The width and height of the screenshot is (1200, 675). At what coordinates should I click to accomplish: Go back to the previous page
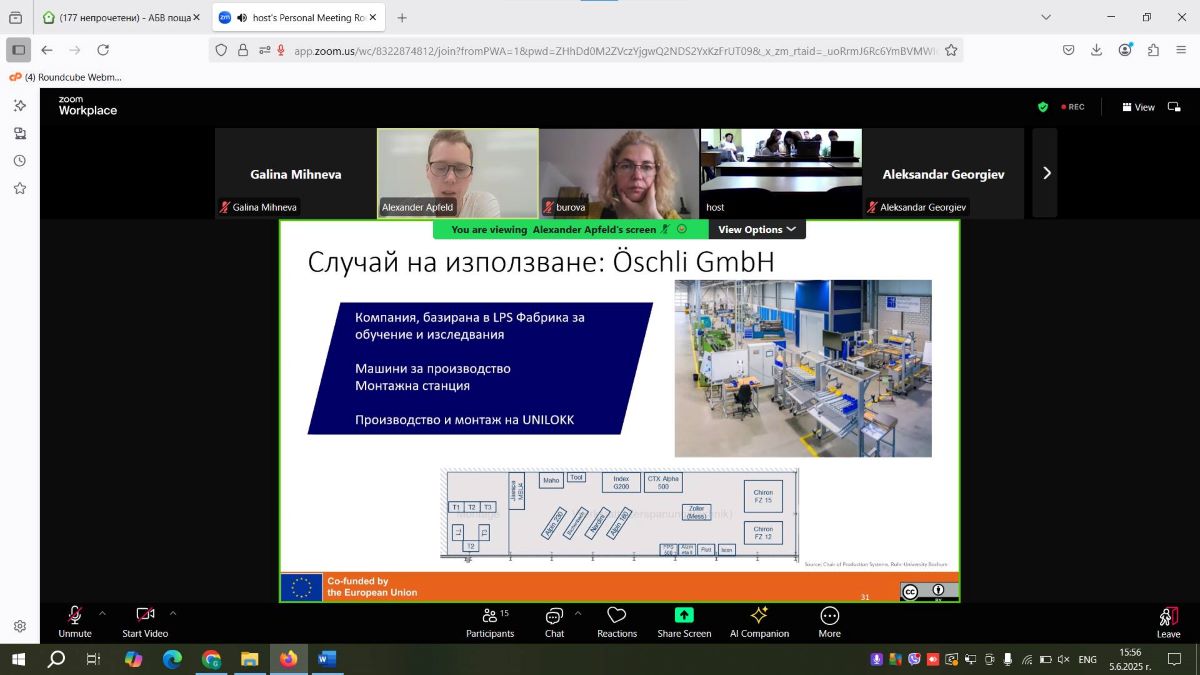tap(46, 50)
